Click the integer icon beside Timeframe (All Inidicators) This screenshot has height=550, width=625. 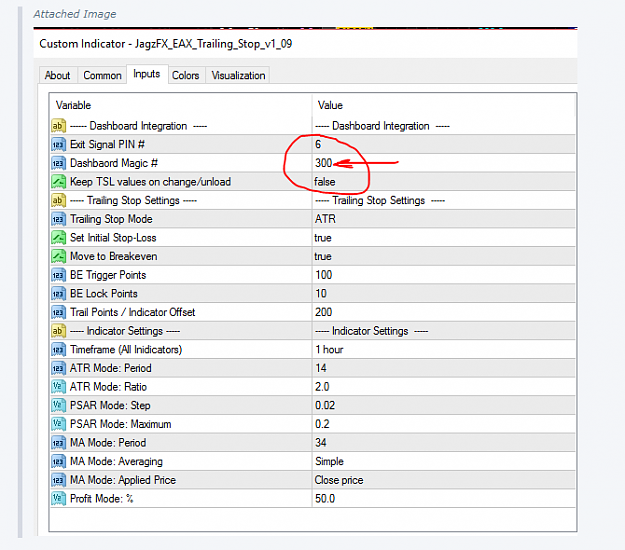click(x=58, y=350)
